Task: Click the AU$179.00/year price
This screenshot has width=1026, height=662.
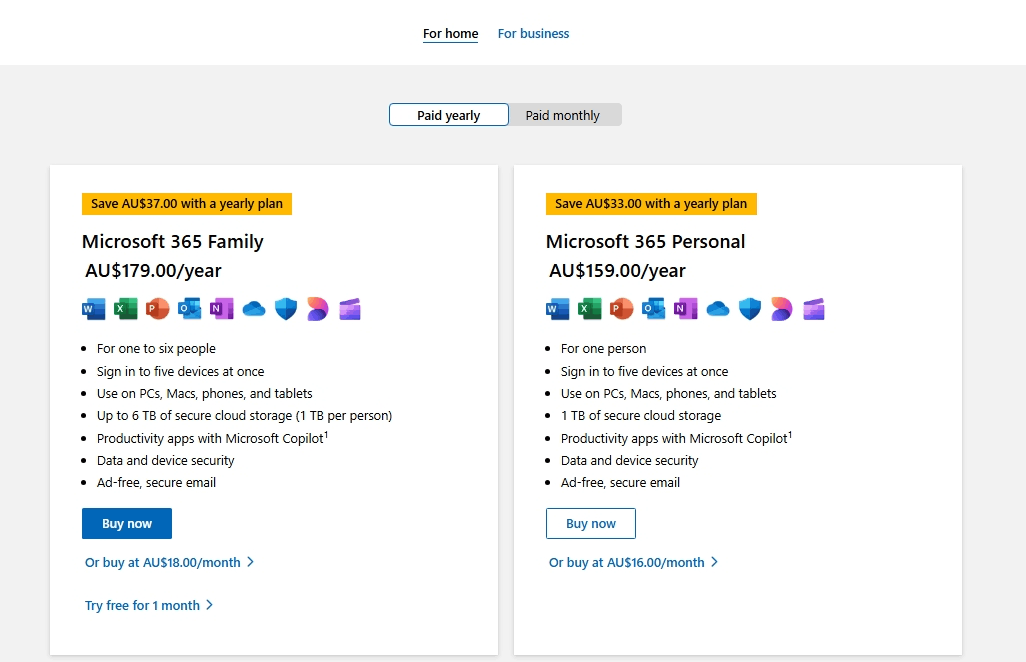Action: tap(153, 270)
